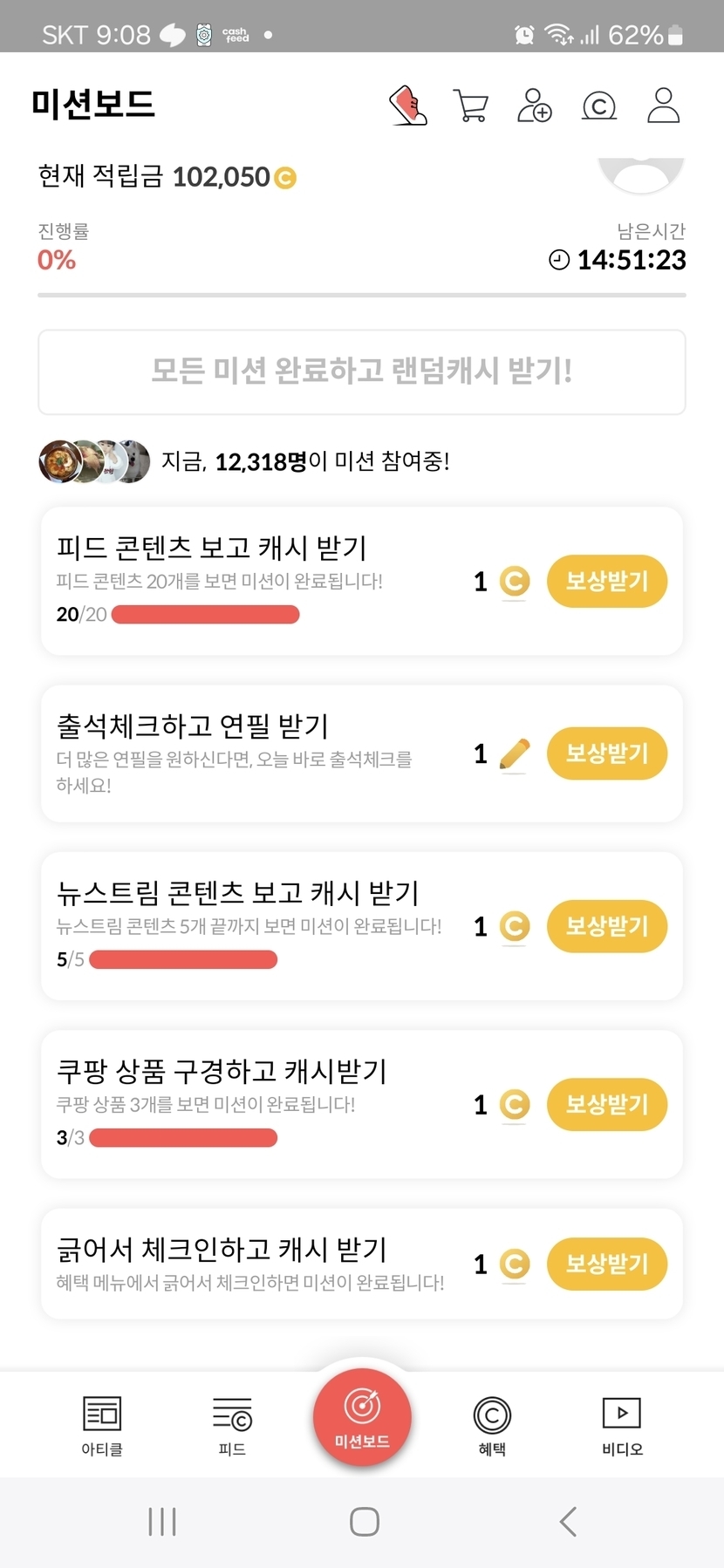Tap the red sneaker step-counter icon
The height and width of the screenshot is (1568, 724).
408,106
